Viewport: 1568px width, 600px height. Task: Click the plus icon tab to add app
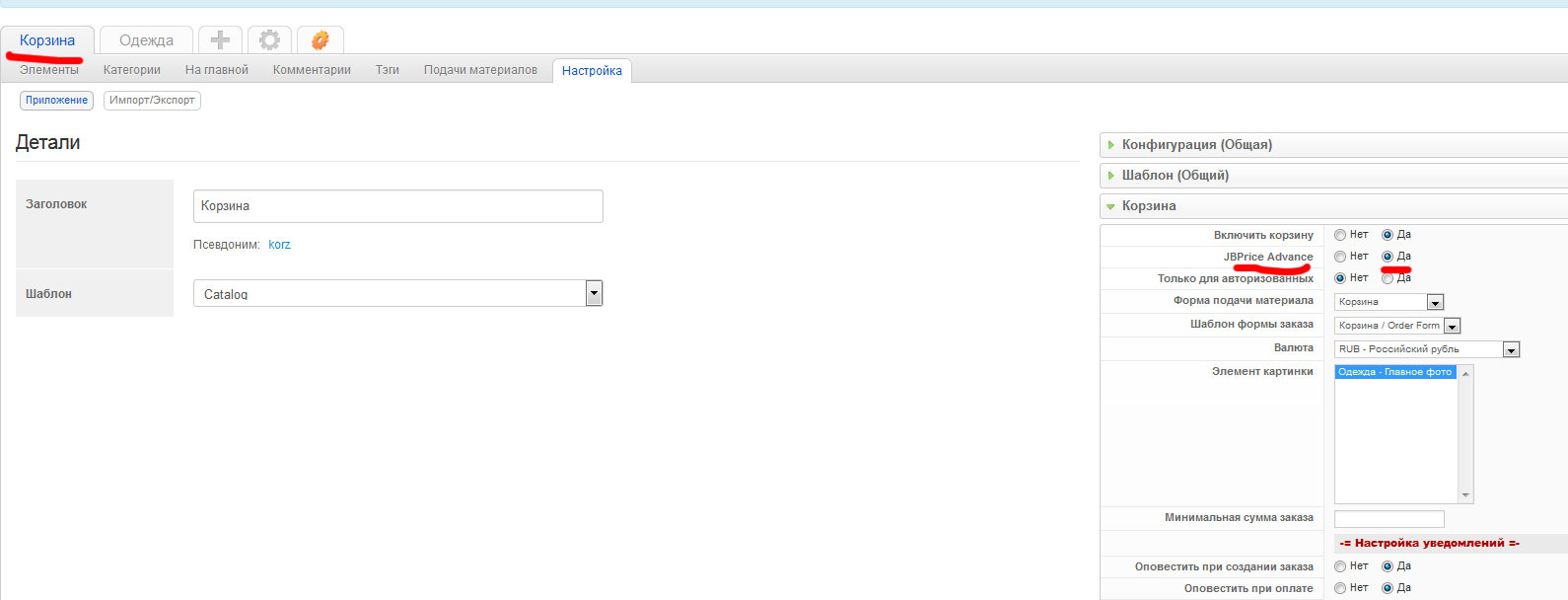coord(220,40)
